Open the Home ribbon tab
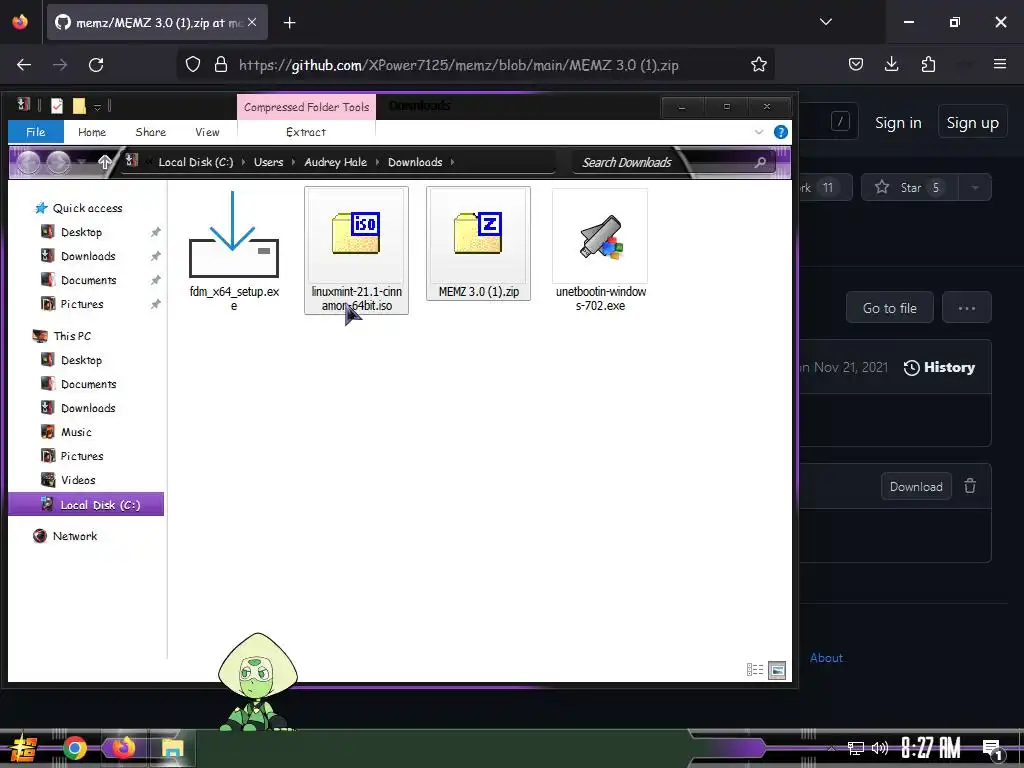The height and width of the screenshot is (768, 1024). [92, 132]
